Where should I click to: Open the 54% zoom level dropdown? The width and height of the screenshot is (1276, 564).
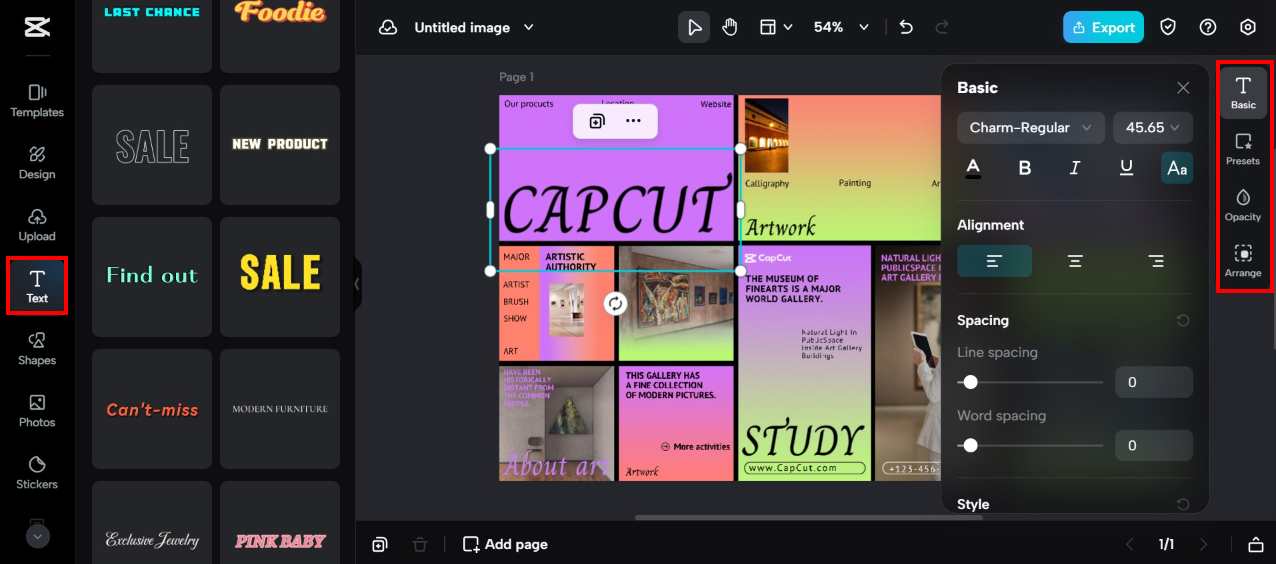point(841,28)
